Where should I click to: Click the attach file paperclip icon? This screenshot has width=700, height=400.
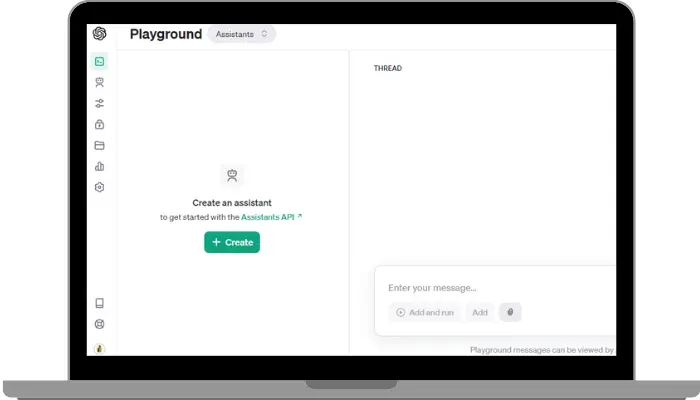510,312
